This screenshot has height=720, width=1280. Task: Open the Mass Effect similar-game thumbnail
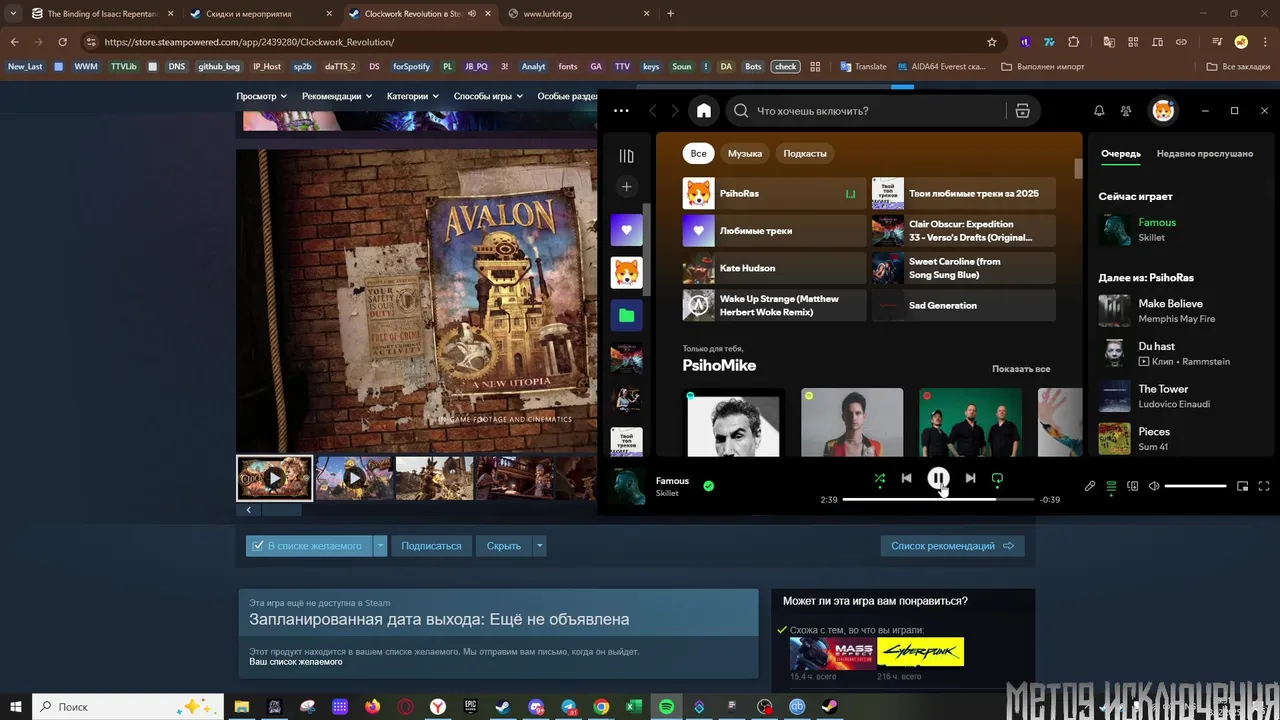click(x=833, y=653)
